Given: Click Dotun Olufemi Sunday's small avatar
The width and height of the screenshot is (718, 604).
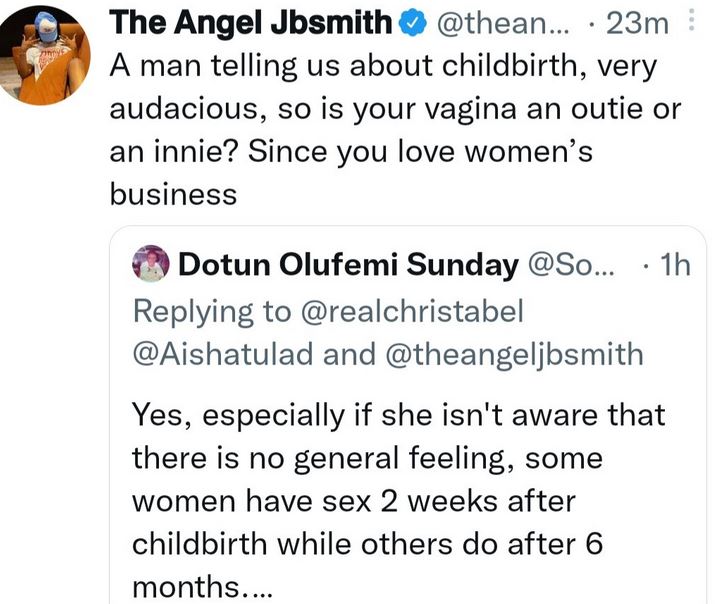Looking at the screenshot, I should [149, 264].
